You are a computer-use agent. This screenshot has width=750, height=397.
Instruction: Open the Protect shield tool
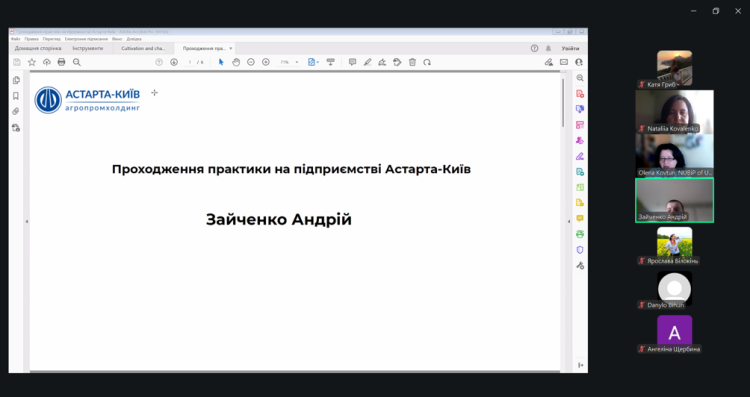click(x=580, y=250)
